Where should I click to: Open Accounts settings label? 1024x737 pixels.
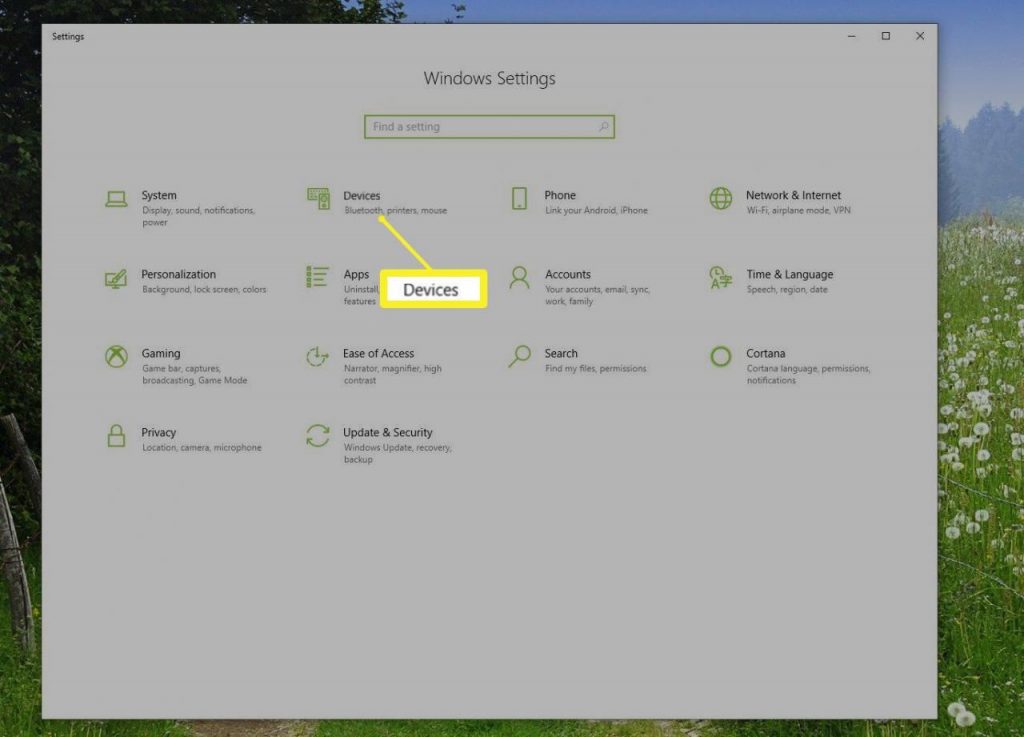click(x=568, y=274)
